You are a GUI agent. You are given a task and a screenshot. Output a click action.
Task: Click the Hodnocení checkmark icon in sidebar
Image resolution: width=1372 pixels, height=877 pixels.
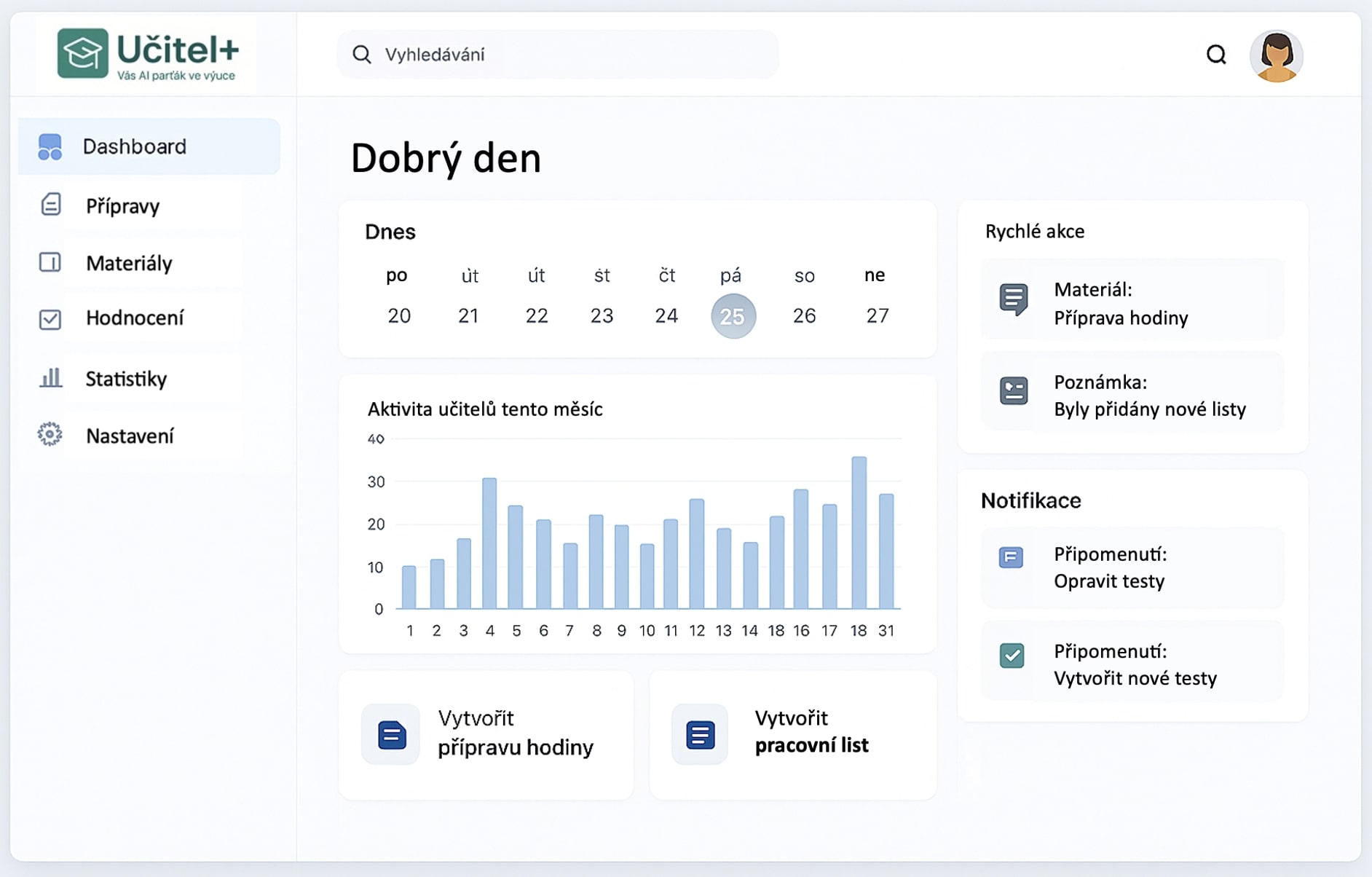pos(50,319)
